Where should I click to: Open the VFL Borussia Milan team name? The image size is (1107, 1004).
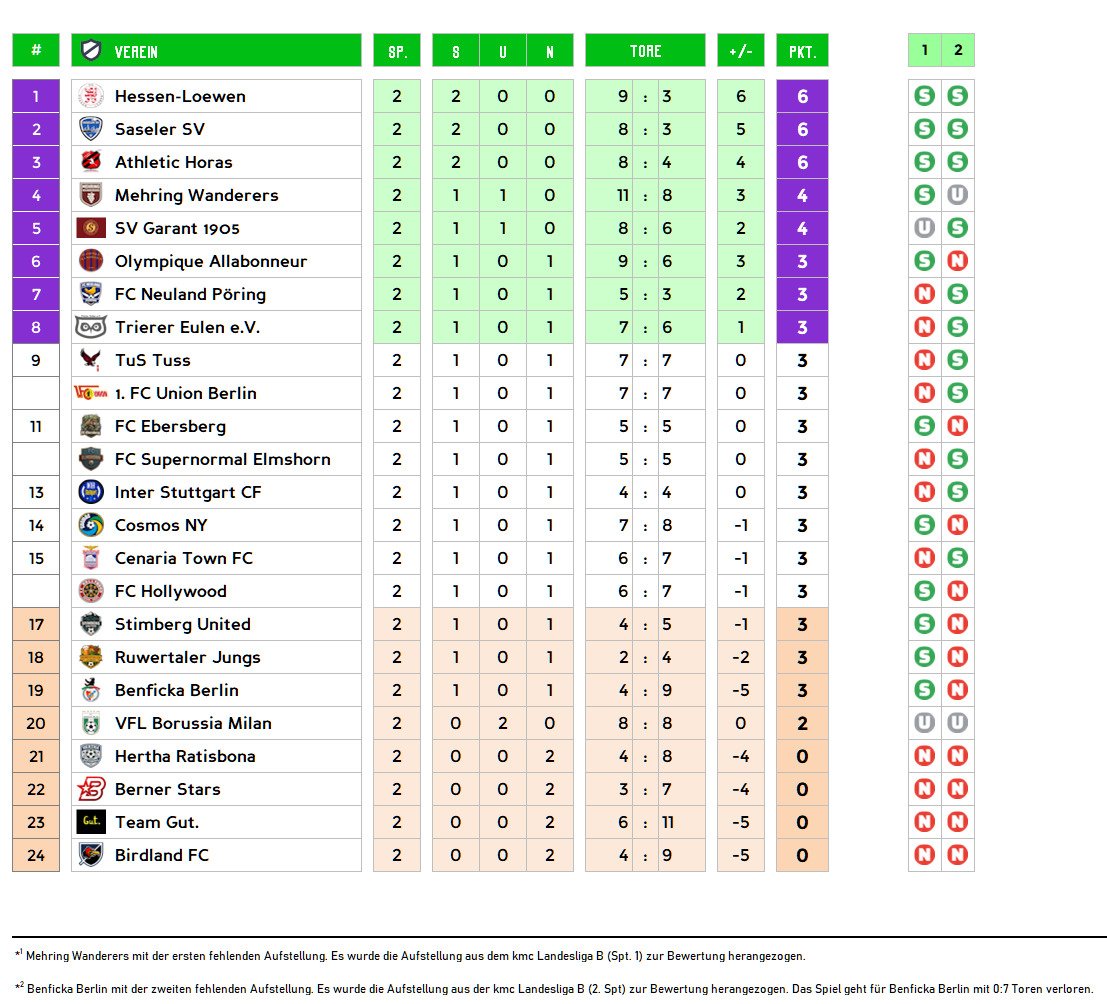pyautogui.click(x=193, y=723)
